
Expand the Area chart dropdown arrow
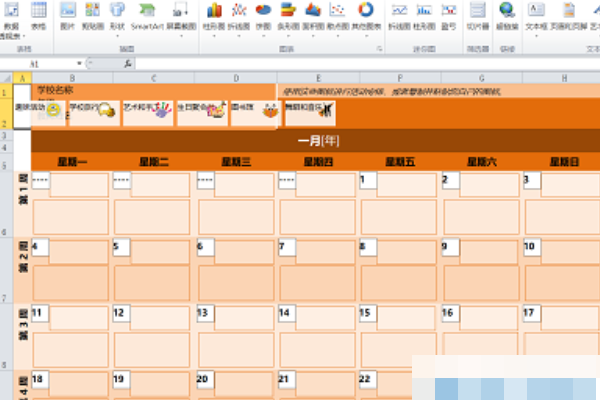point(313,36)
